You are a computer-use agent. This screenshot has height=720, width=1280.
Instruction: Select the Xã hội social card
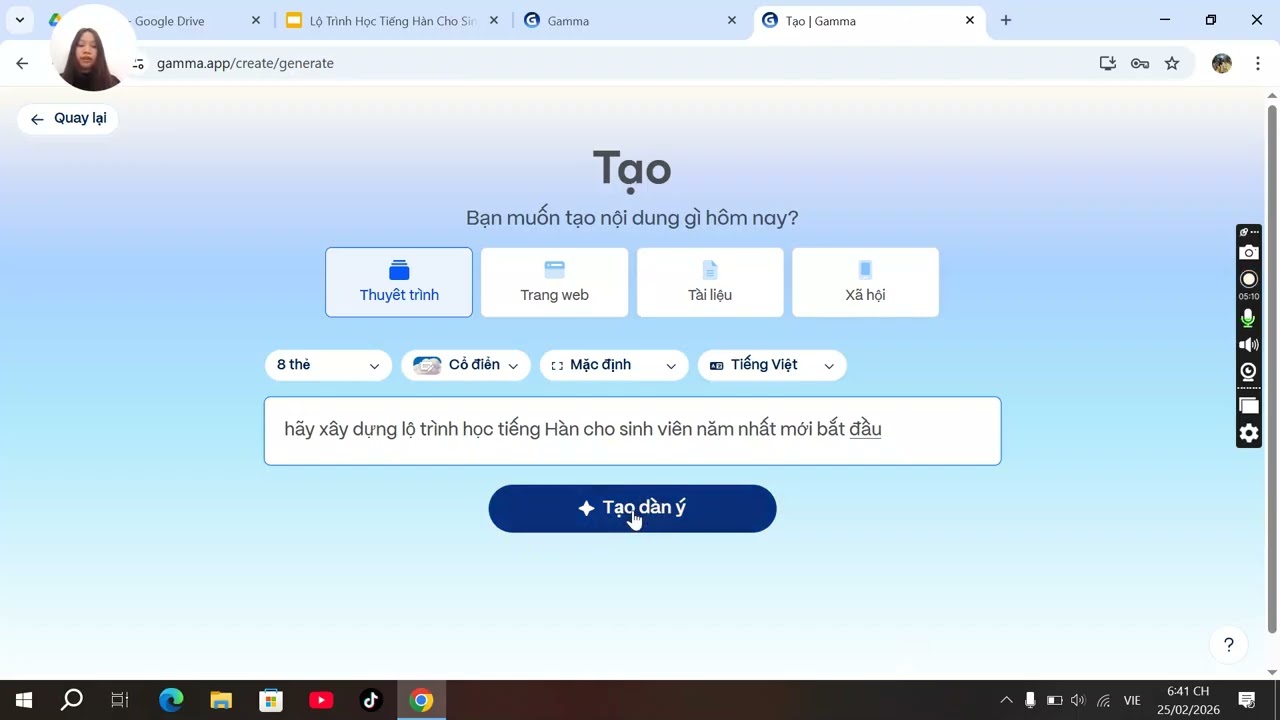[x=865, y=282]
